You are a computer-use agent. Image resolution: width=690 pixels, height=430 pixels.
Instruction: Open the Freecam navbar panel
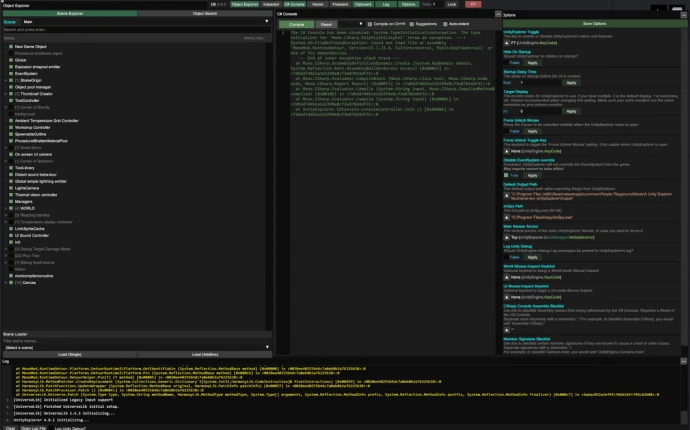tap(340, 4)
